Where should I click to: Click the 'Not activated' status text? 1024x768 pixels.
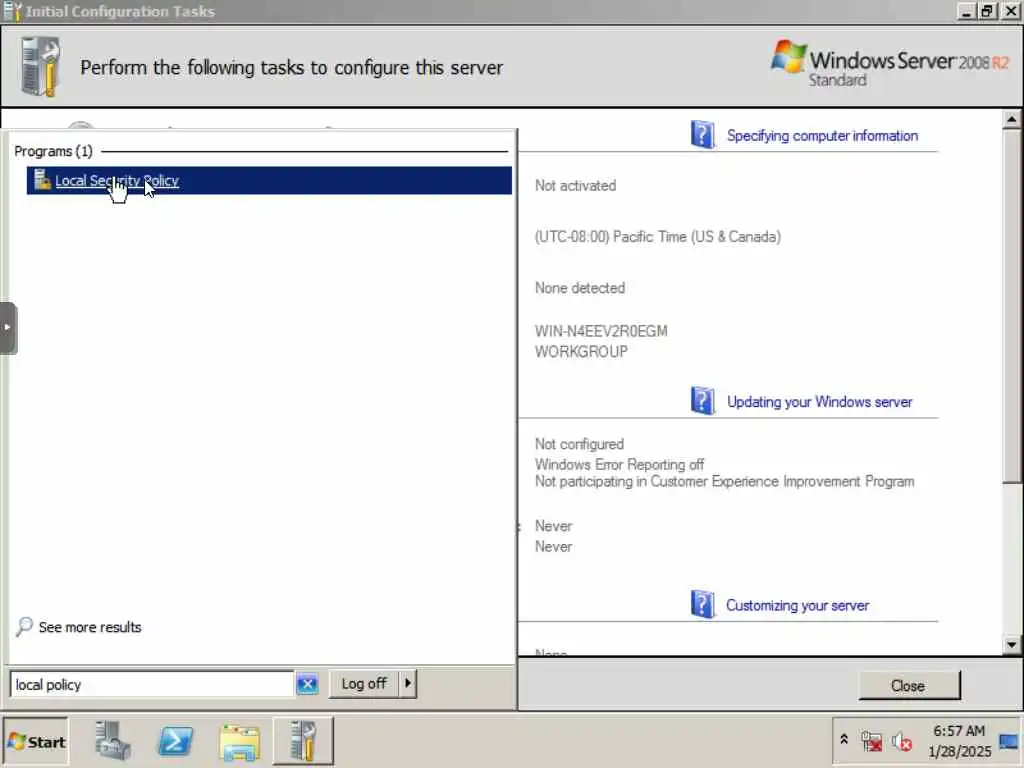click(575, 185)
